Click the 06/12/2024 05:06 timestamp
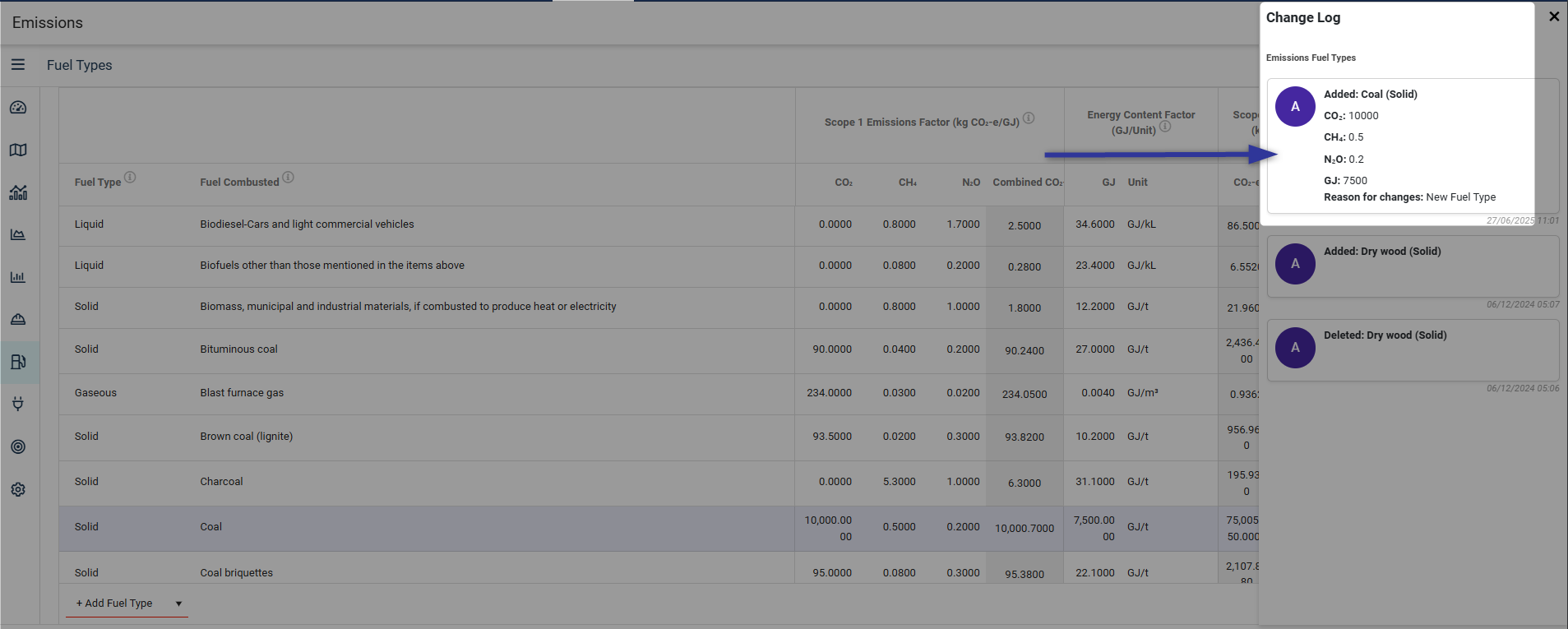1568x629 pixels. click(1523, 388)
